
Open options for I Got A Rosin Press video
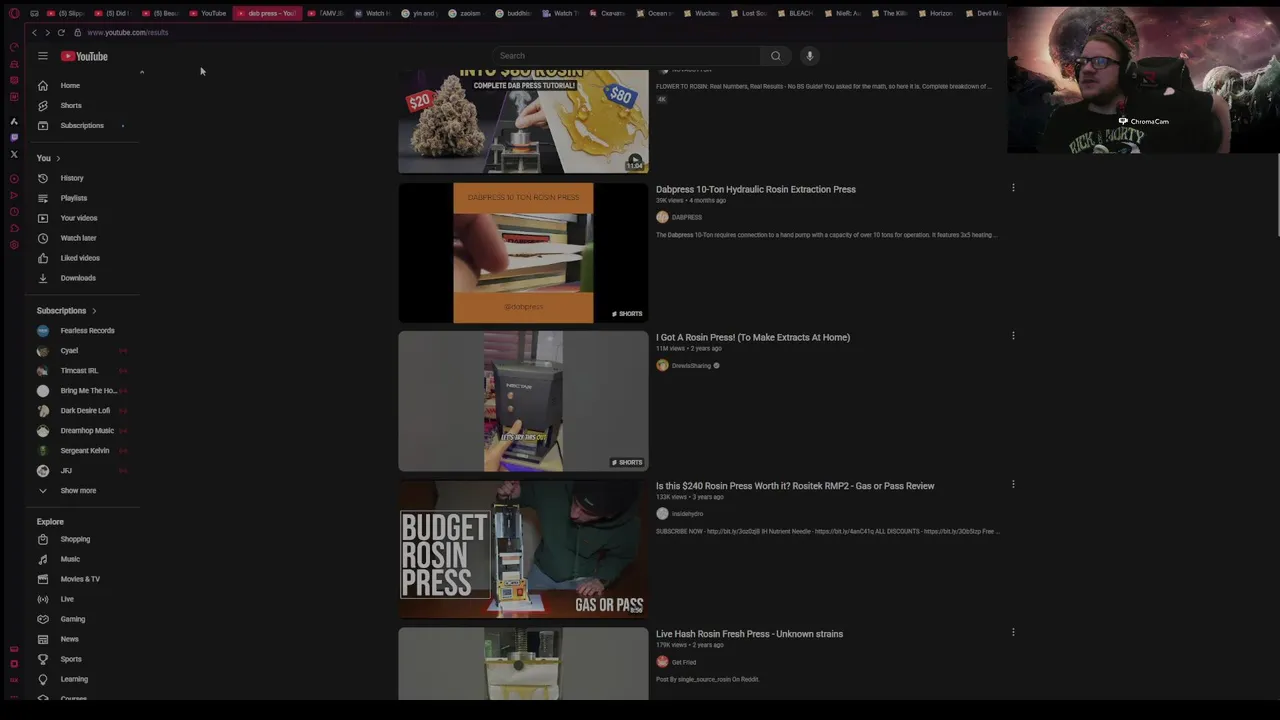[x=1013, y=336]
